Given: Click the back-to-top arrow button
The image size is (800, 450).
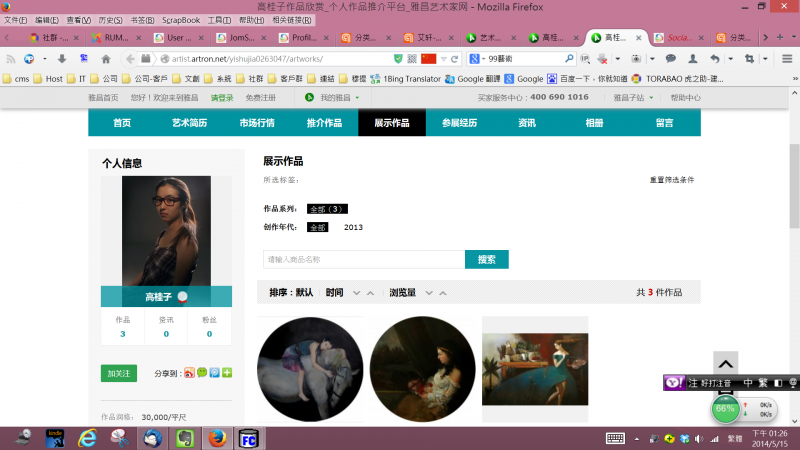Looking at the screenshot, I should click(726, 364).
